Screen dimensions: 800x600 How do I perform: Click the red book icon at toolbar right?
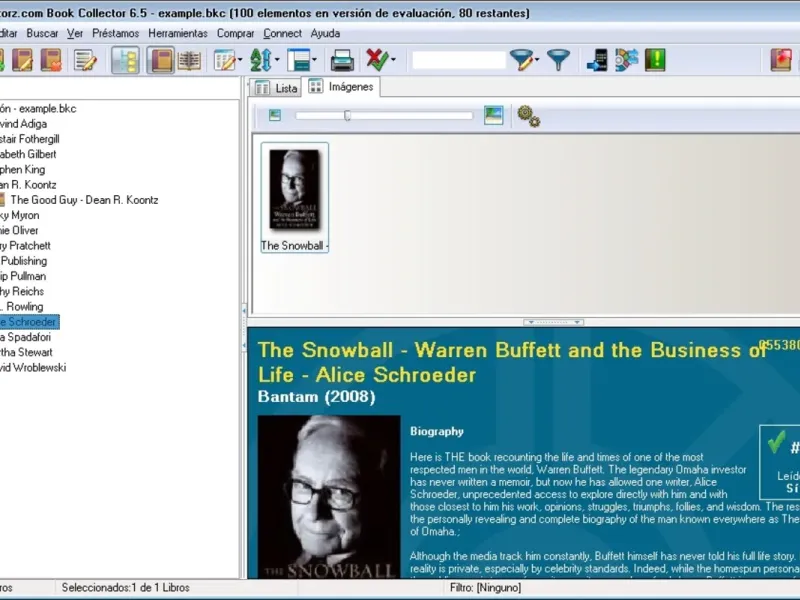coord(781,60)
